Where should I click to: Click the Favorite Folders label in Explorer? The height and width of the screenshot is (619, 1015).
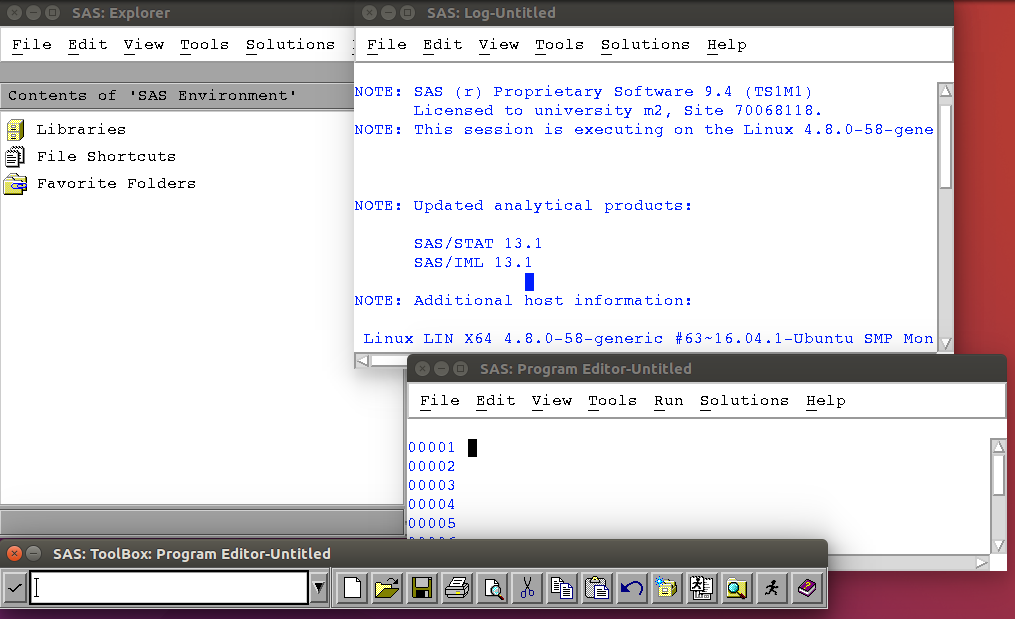pyautogui.click(x=116, y=184)
